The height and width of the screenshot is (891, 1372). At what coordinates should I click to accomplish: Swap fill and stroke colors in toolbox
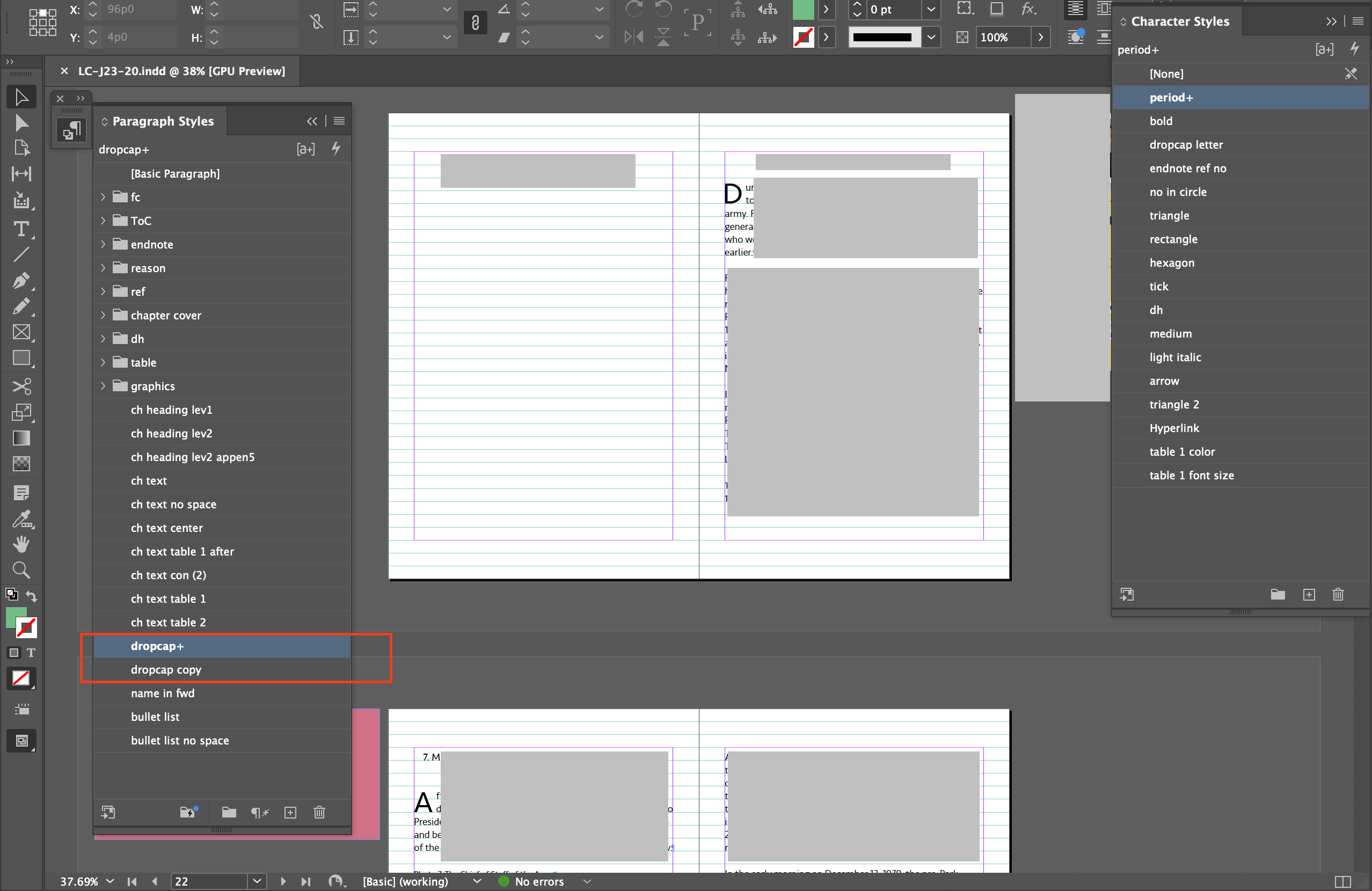32,596
